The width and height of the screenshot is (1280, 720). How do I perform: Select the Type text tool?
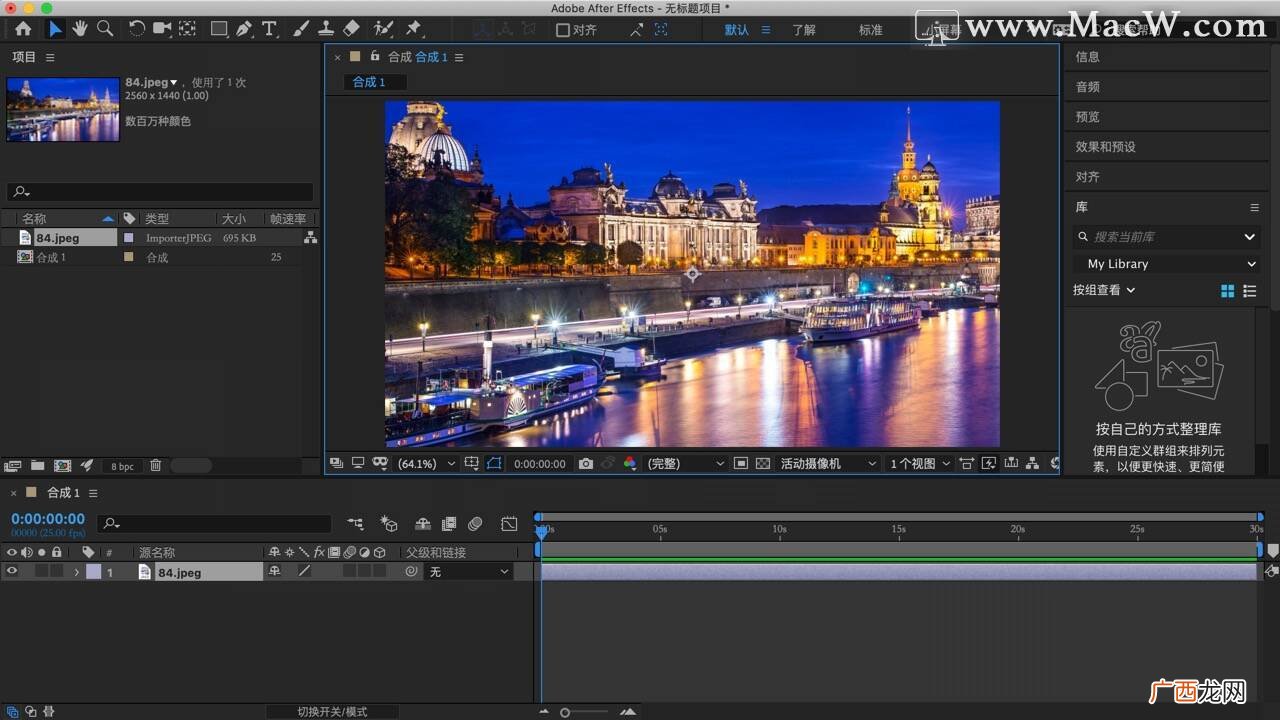(269, 29)
